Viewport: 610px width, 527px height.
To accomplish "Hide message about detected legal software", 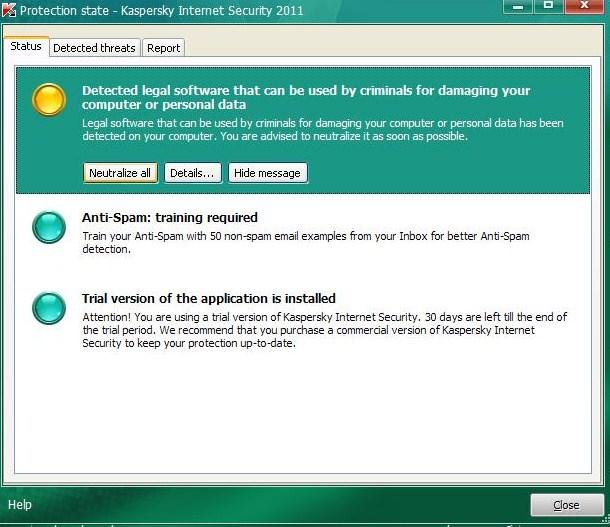I will [267, 173].
